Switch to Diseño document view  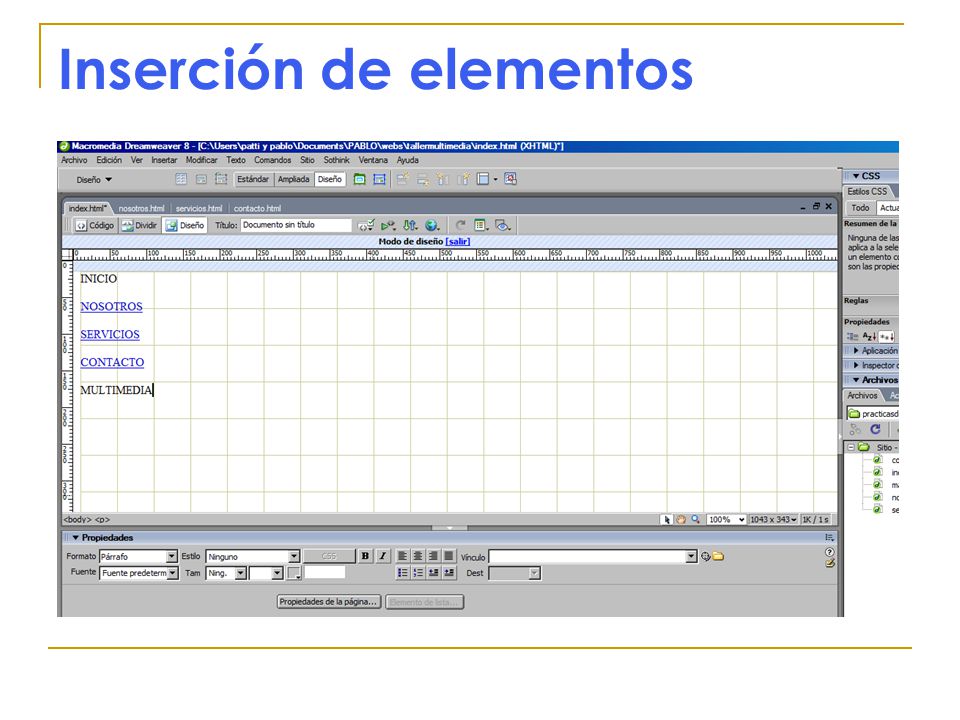point(184,225)
